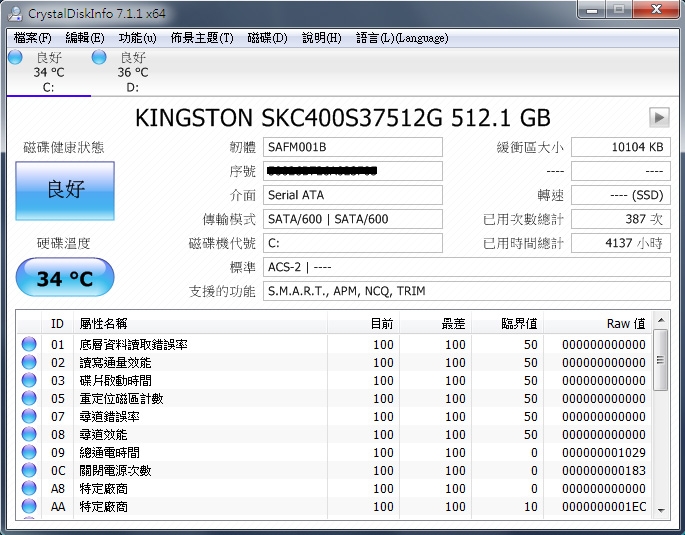685x535 pixels.
Task: Click the supported features S.M.A.R.T. field
Action: coord(467,291)
